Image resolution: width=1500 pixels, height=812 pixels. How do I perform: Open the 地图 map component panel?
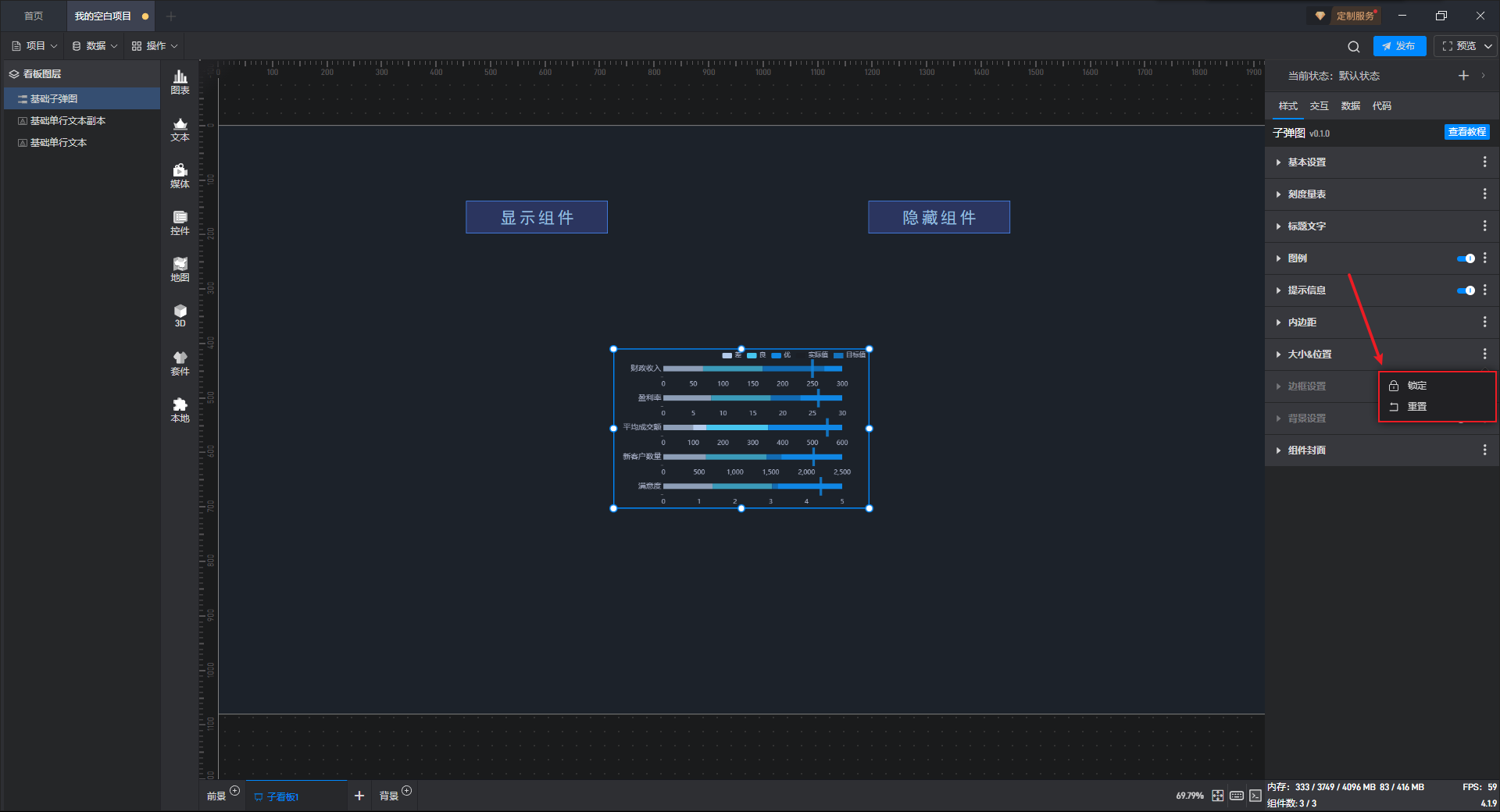[180, 269]
